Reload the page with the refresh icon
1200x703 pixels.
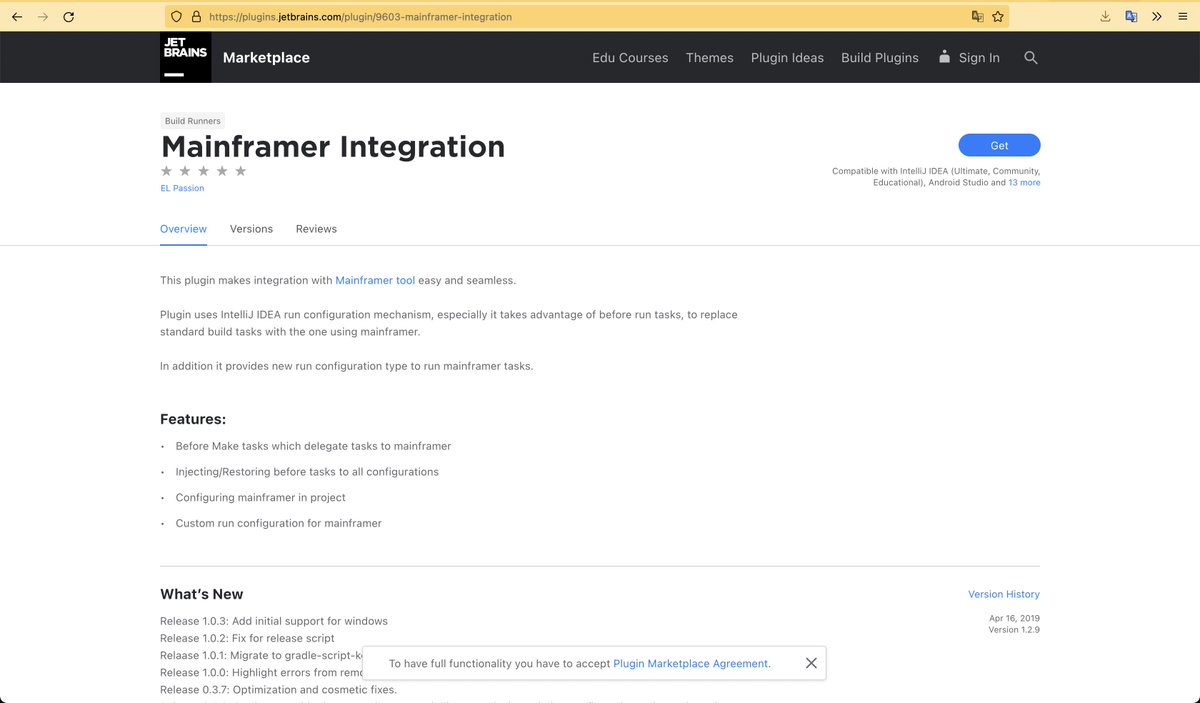tap(69, 17)
